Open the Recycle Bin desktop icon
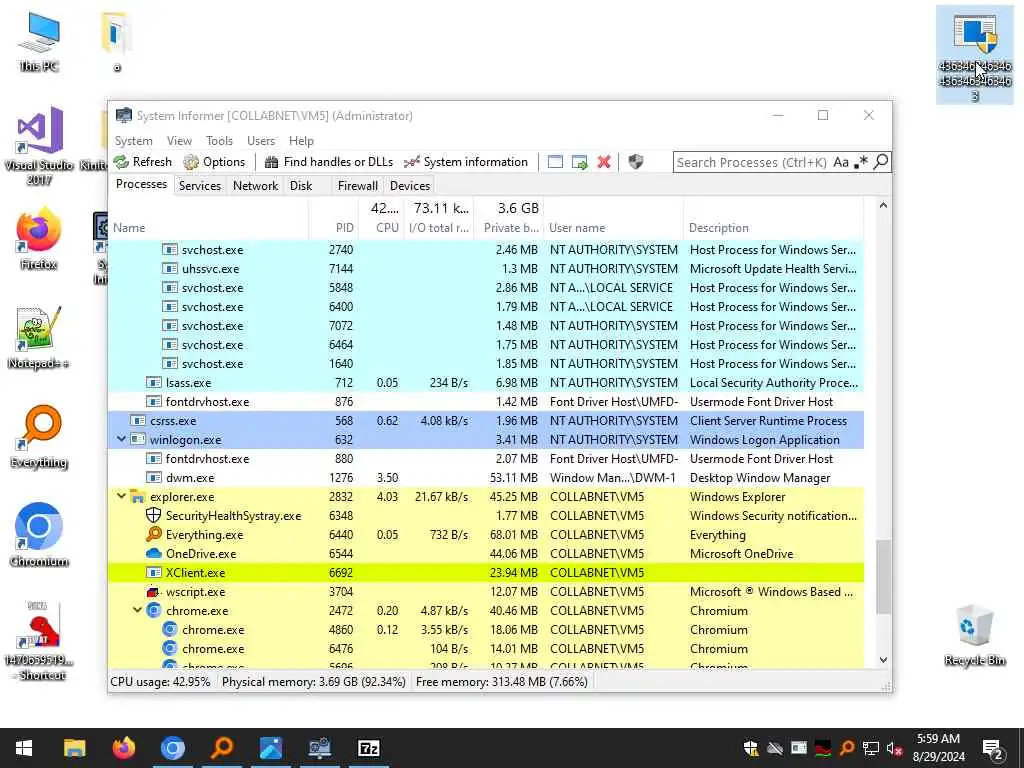This screenshot has height=768, width=1024. tap(974, 635)
